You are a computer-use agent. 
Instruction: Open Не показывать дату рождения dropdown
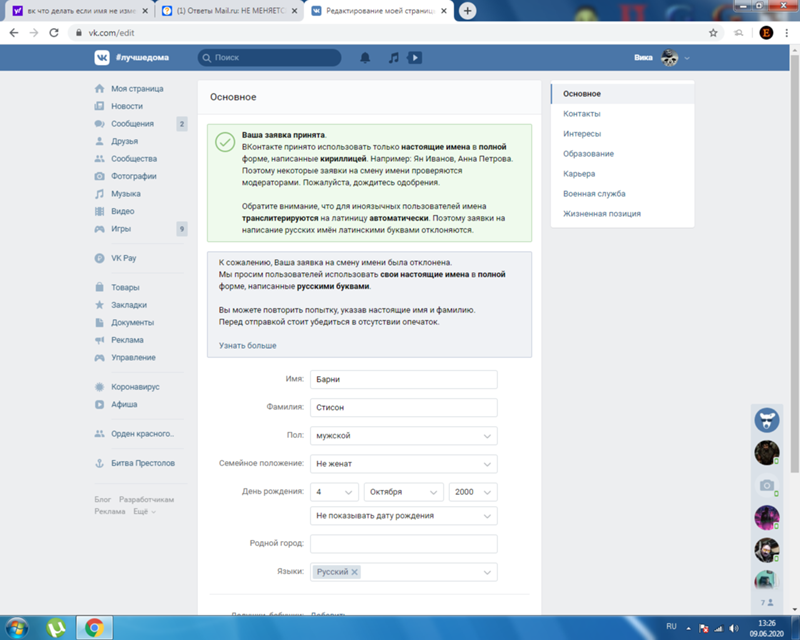(x=404, y=516)
